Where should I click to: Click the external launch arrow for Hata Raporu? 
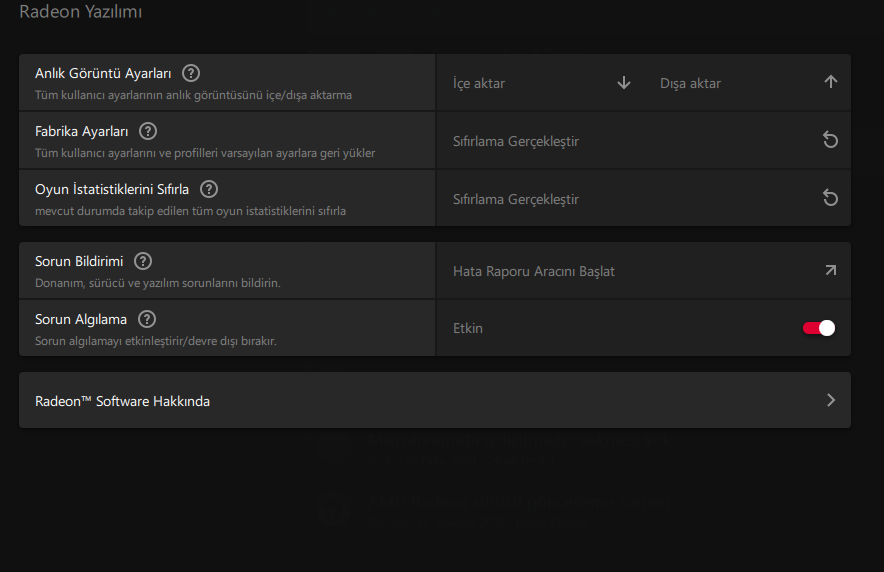click(x=830, y=271)
